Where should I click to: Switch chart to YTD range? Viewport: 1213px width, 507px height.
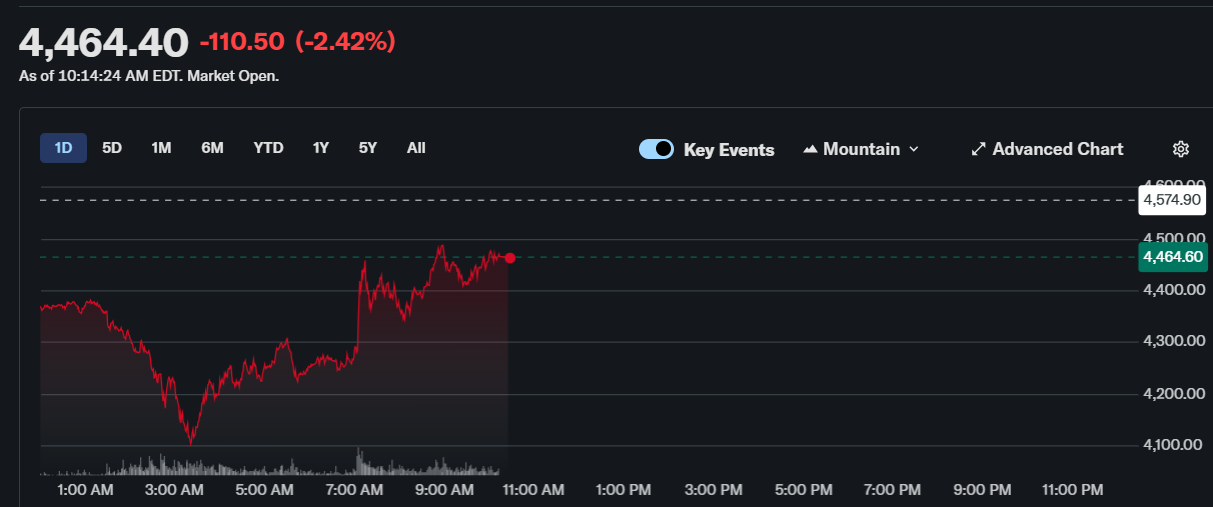click(268, 148)
